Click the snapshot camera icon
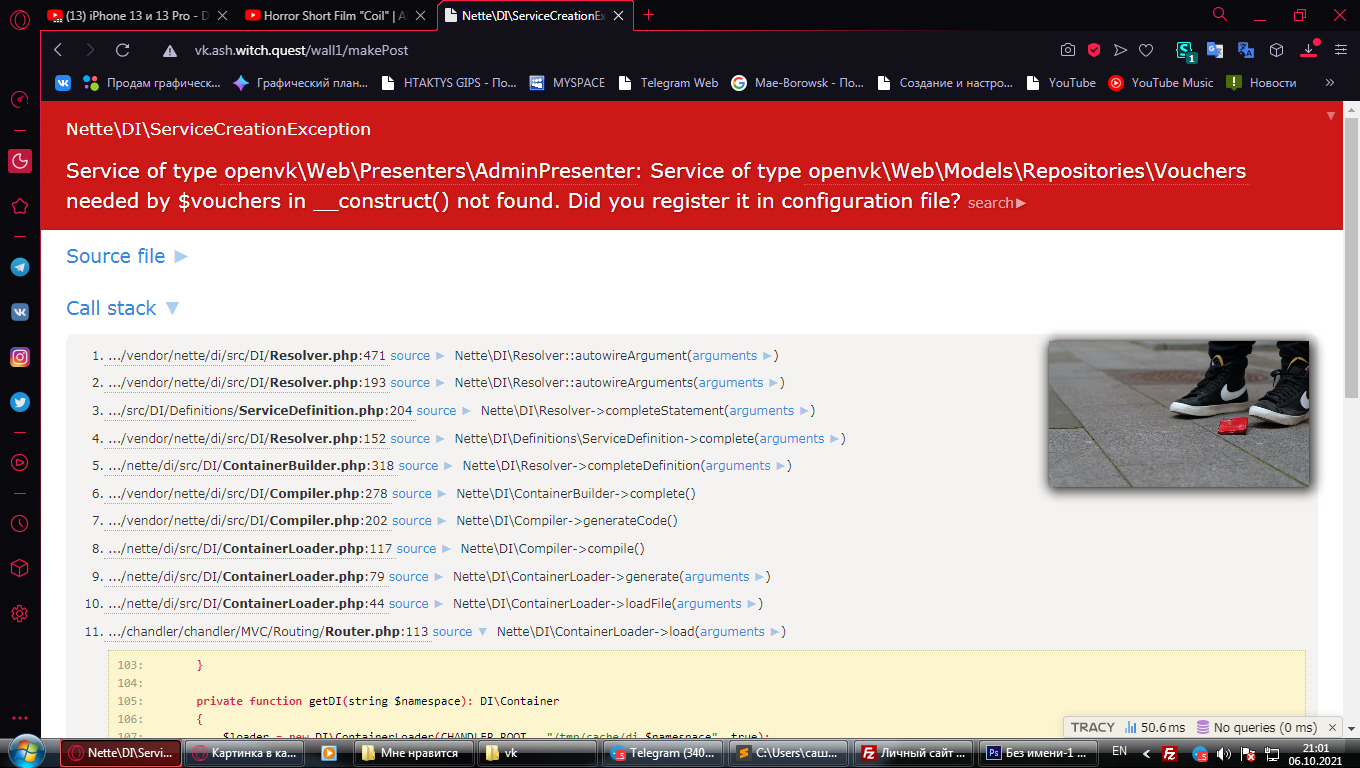The height and width of the screenshot is (768, 1360). 1068,50
